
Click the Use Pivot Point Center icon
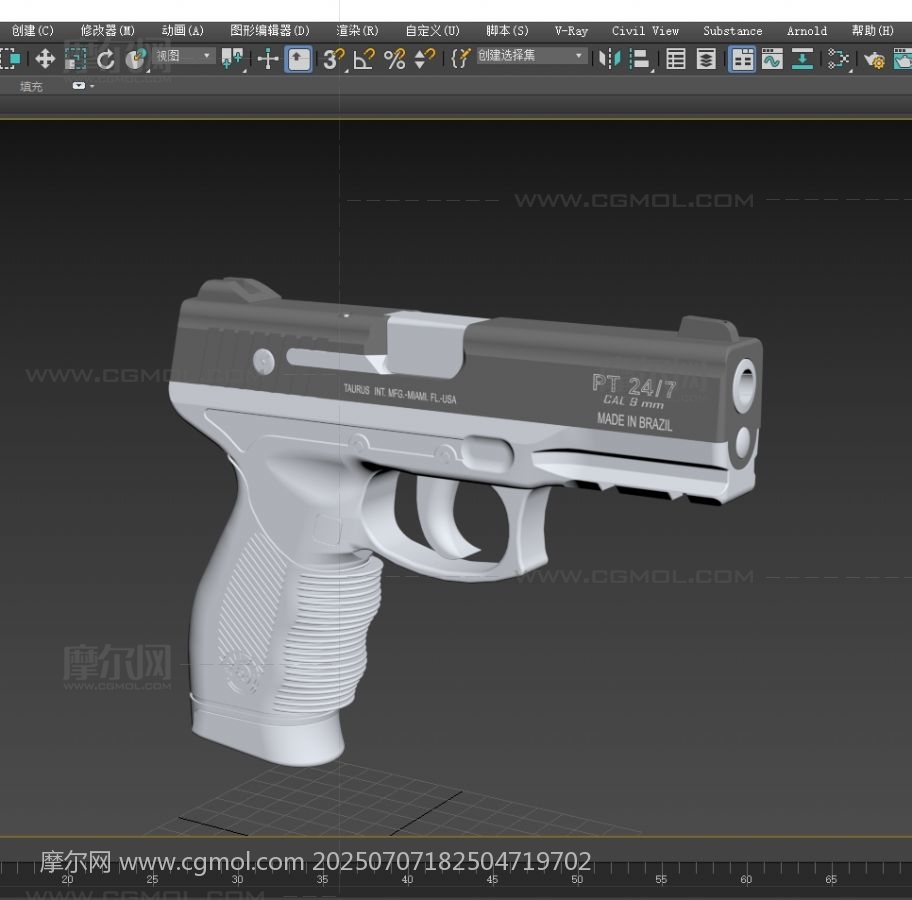[x=233, y=59]
